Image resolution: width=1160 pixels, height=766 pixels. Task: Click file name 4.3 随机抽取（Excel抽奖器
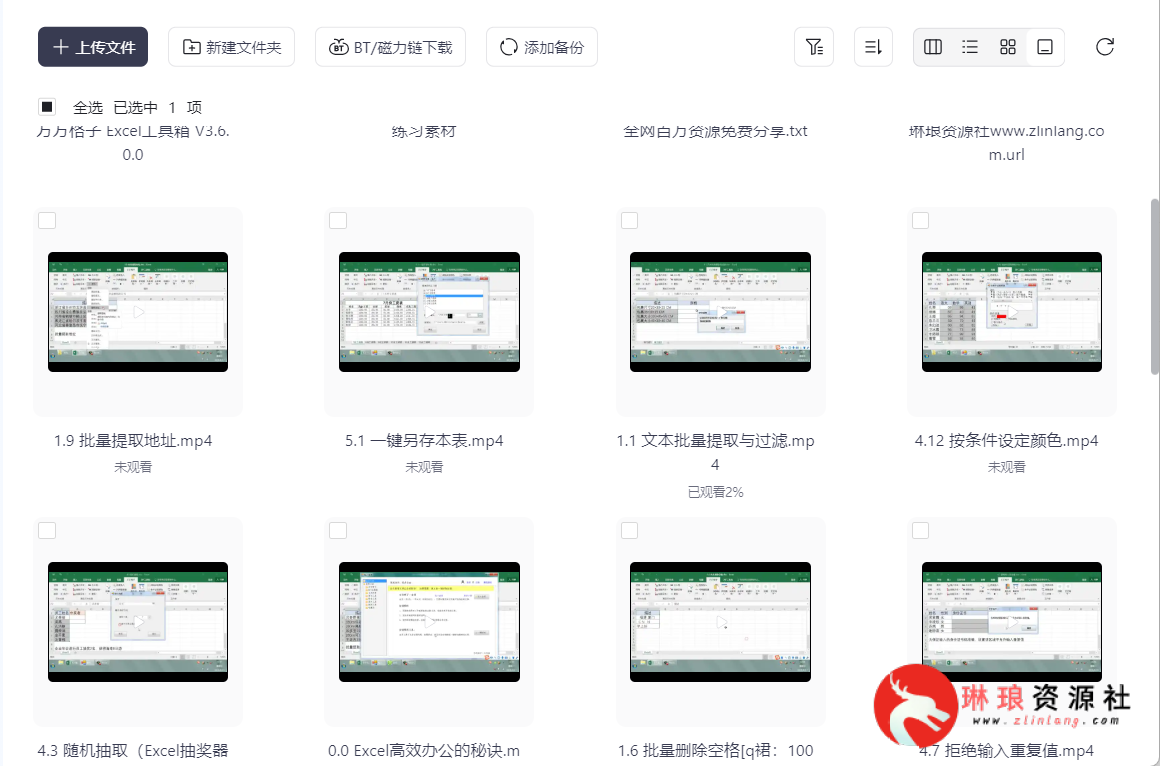click(x=133, y=751)
